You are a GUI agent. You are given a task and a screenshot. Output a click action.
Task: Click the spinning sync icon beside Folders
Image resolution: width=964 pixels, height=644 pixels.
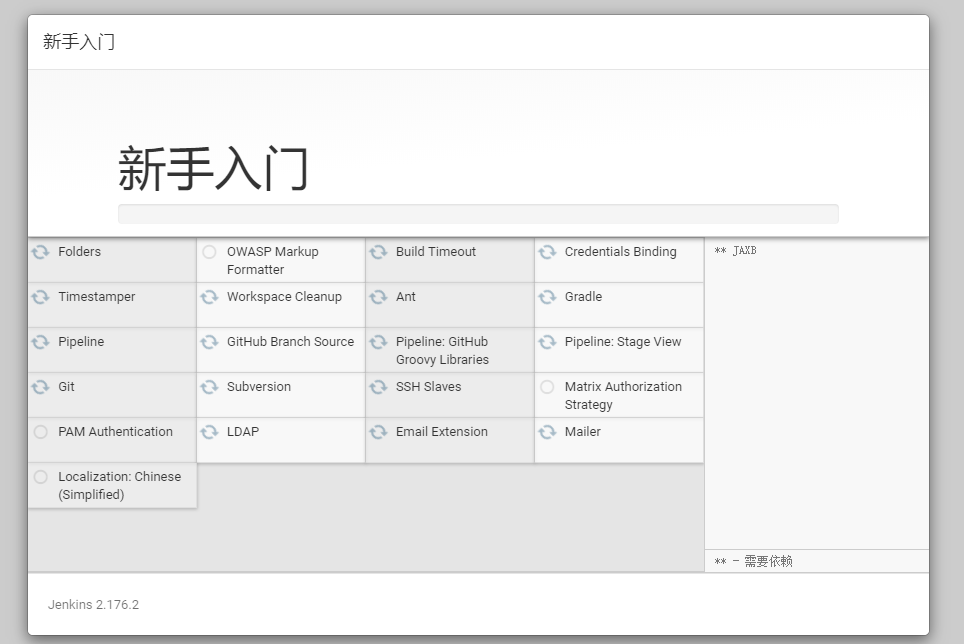pos(41,252)
